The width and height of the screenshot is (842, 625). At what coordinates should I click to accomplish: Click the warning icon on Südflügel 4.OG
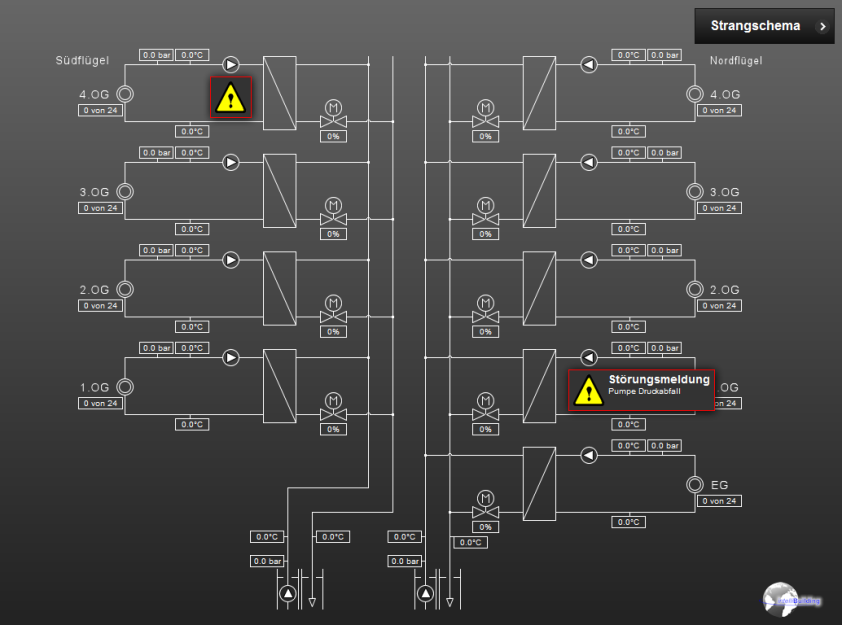coord(230,97)
